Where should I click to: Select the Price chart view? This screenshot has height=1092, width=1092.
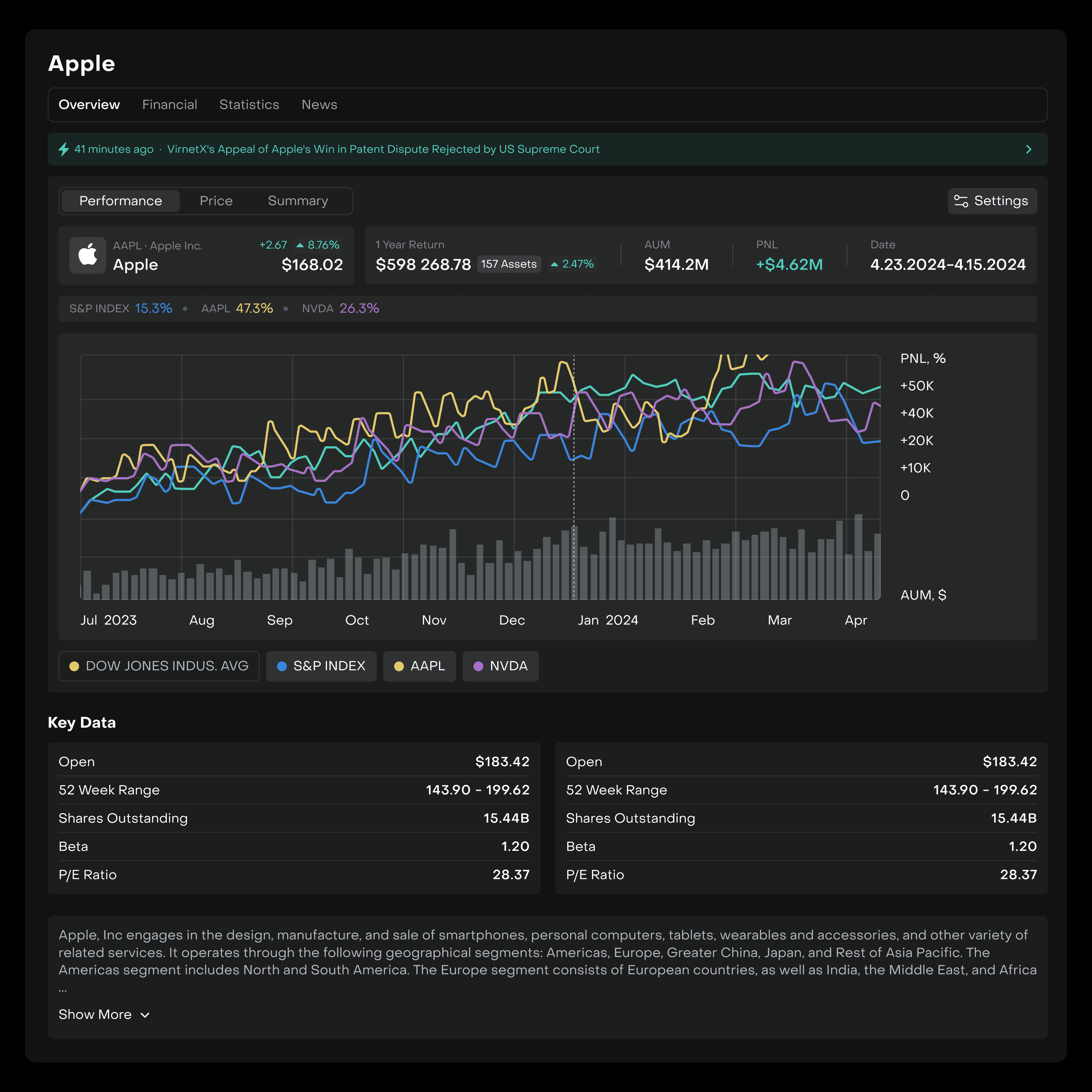pos(216,201)
